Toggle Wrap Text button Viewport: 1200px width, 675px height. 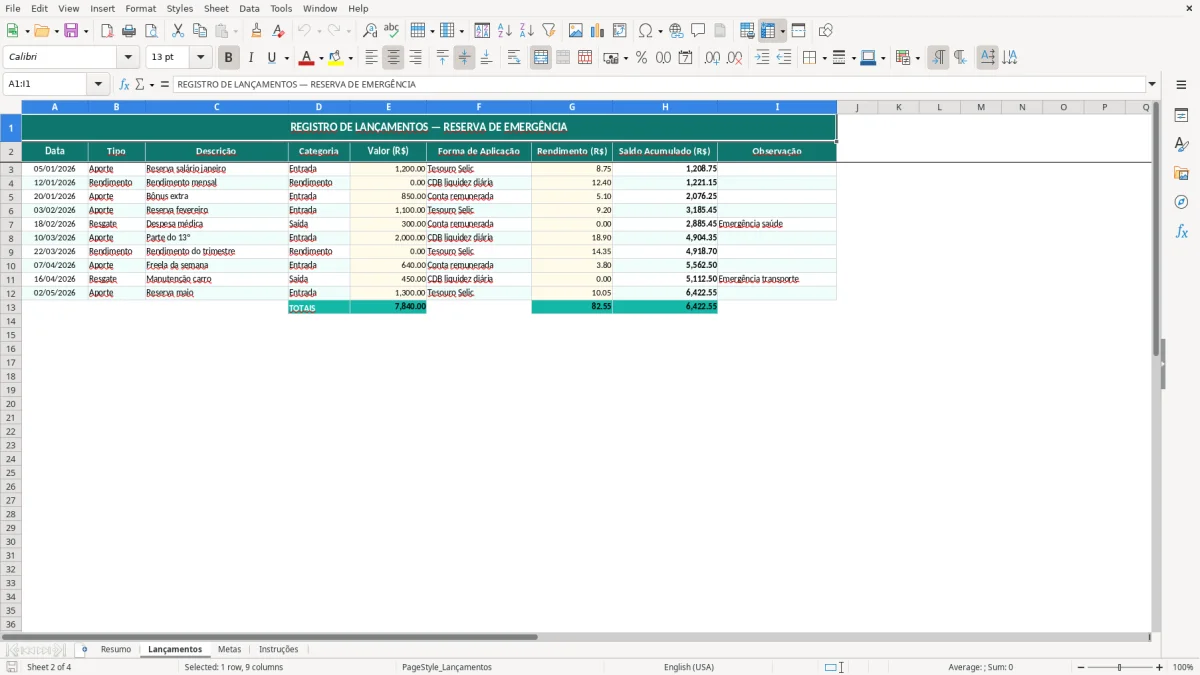(514, 58)
